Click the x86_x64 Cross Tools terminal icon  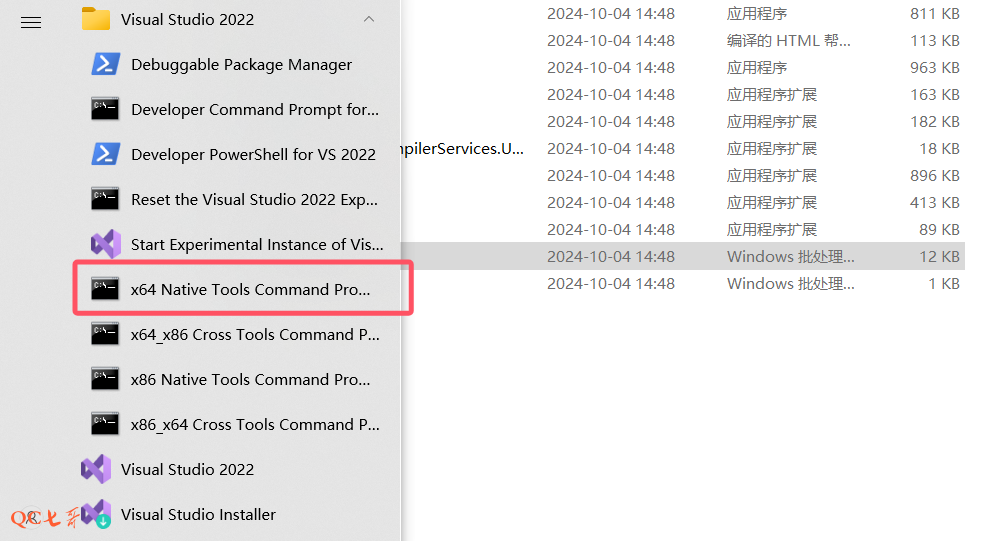pyautogui.click(x=106, y=424)
